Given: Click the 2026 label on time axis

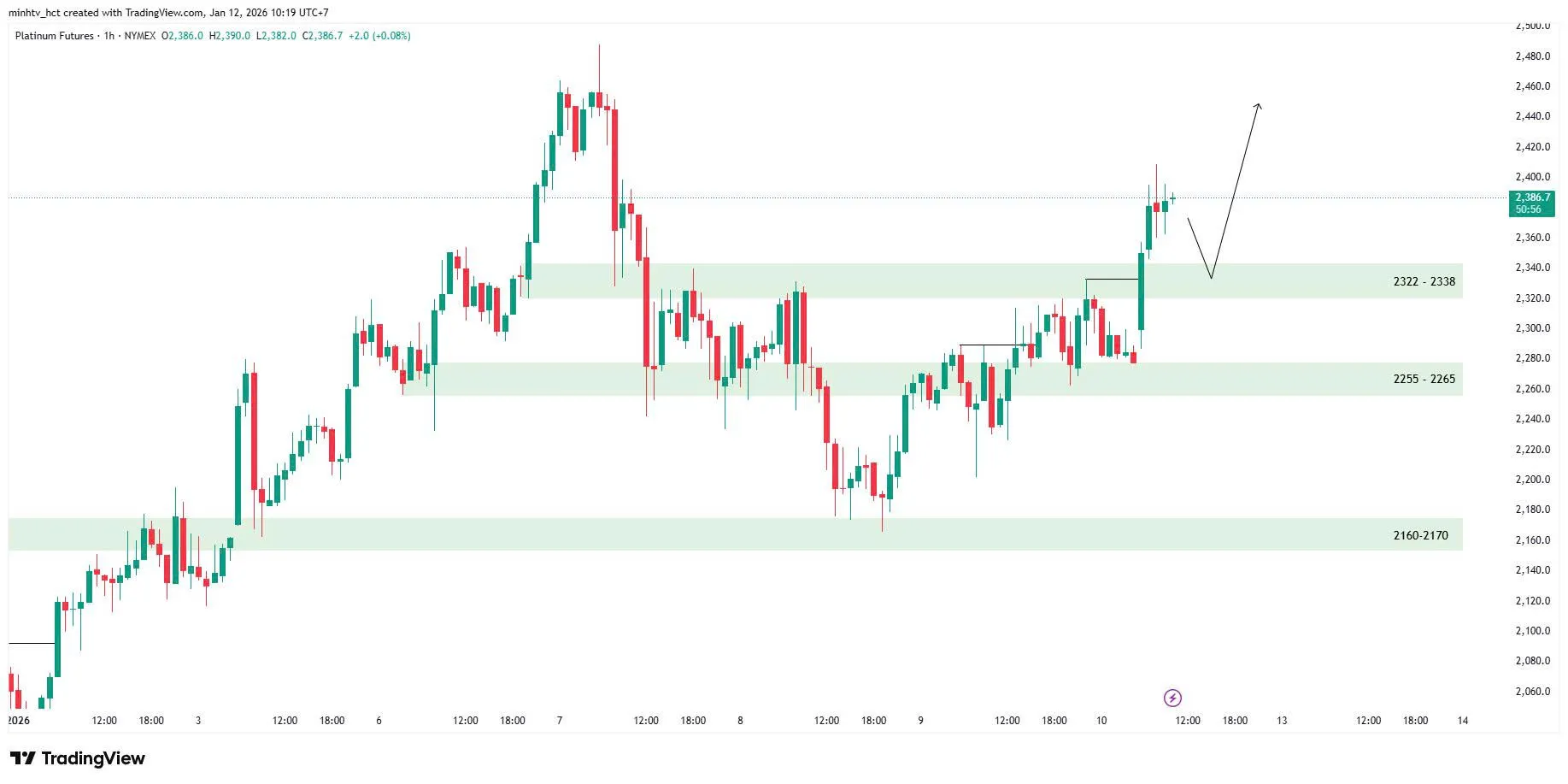Looking at the screenshot, I should pos(19,721).
